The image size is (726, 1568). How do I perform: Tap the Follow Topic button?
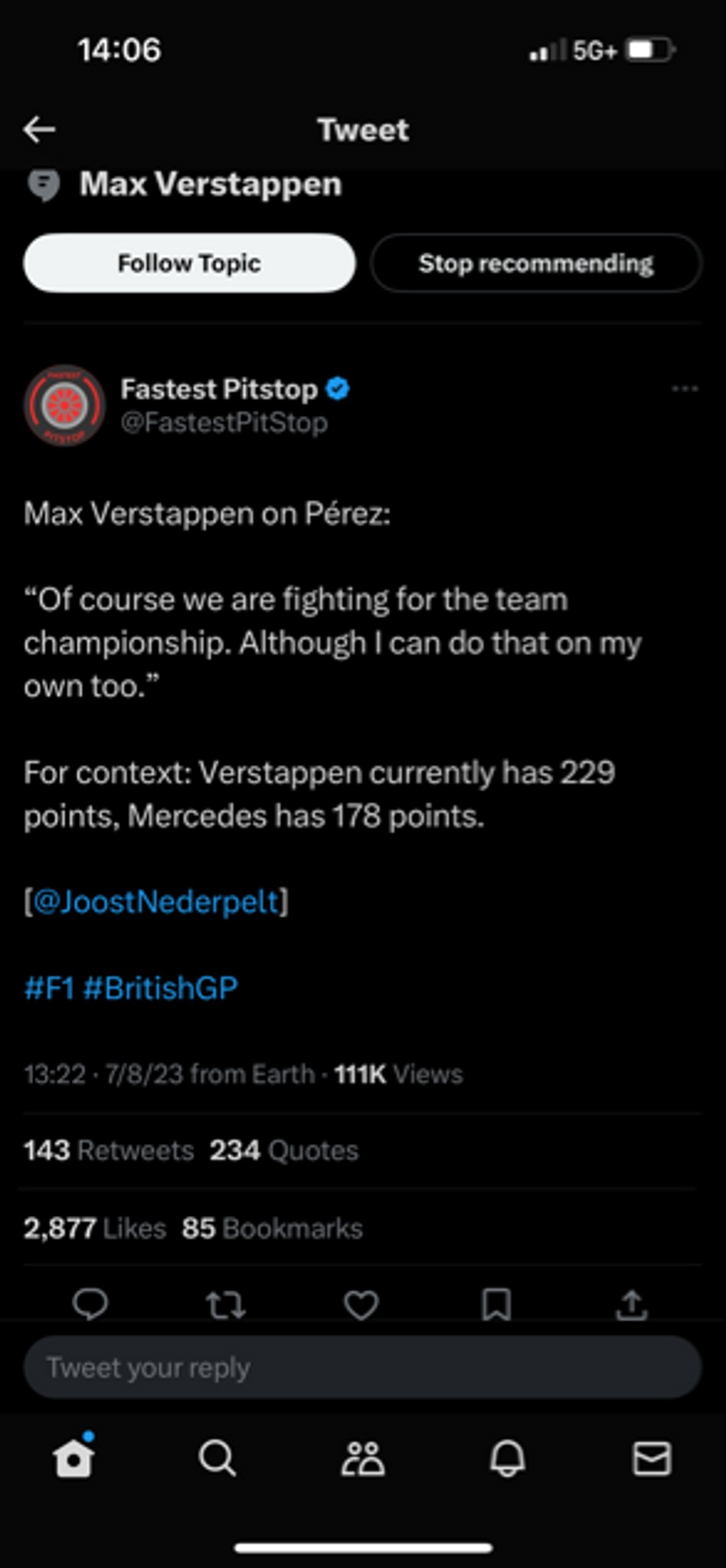point(190,263)
